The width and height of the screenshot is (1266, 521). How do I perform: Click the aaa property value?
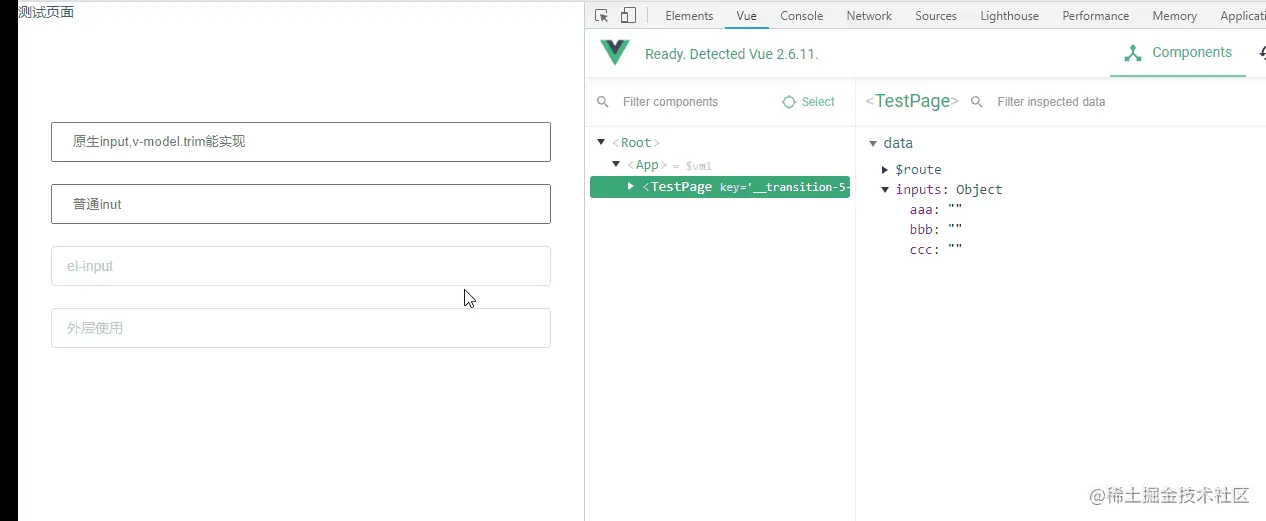(955, 210)
